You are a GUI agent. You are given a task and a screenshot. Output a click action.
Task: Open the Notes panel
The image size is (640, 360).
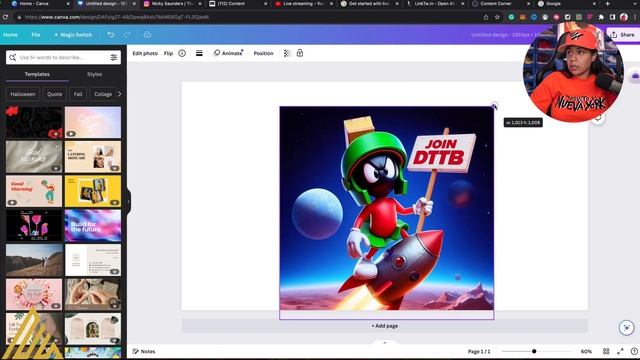tap(144, 351)
